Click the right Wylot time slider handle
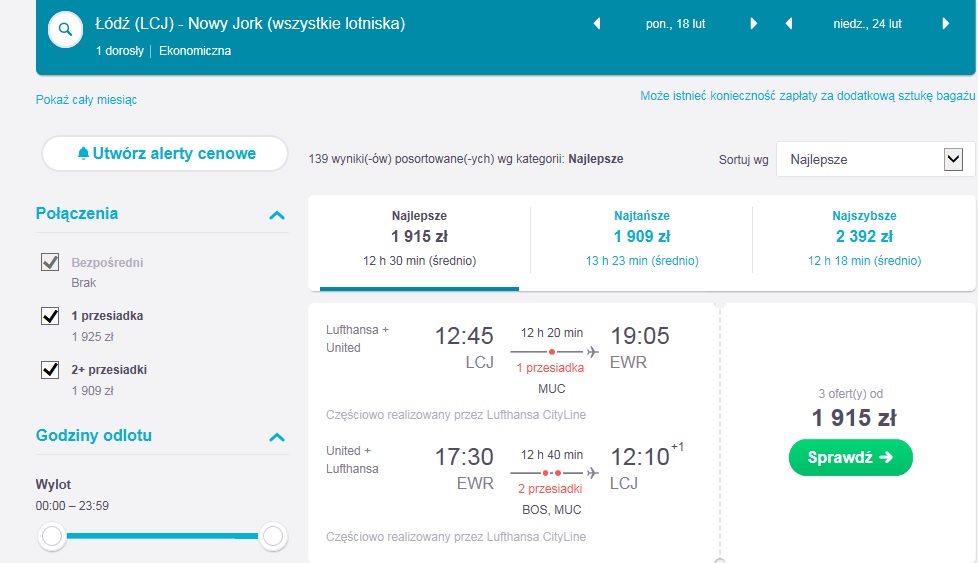978x563 pixels. click(x=273, y=536)
